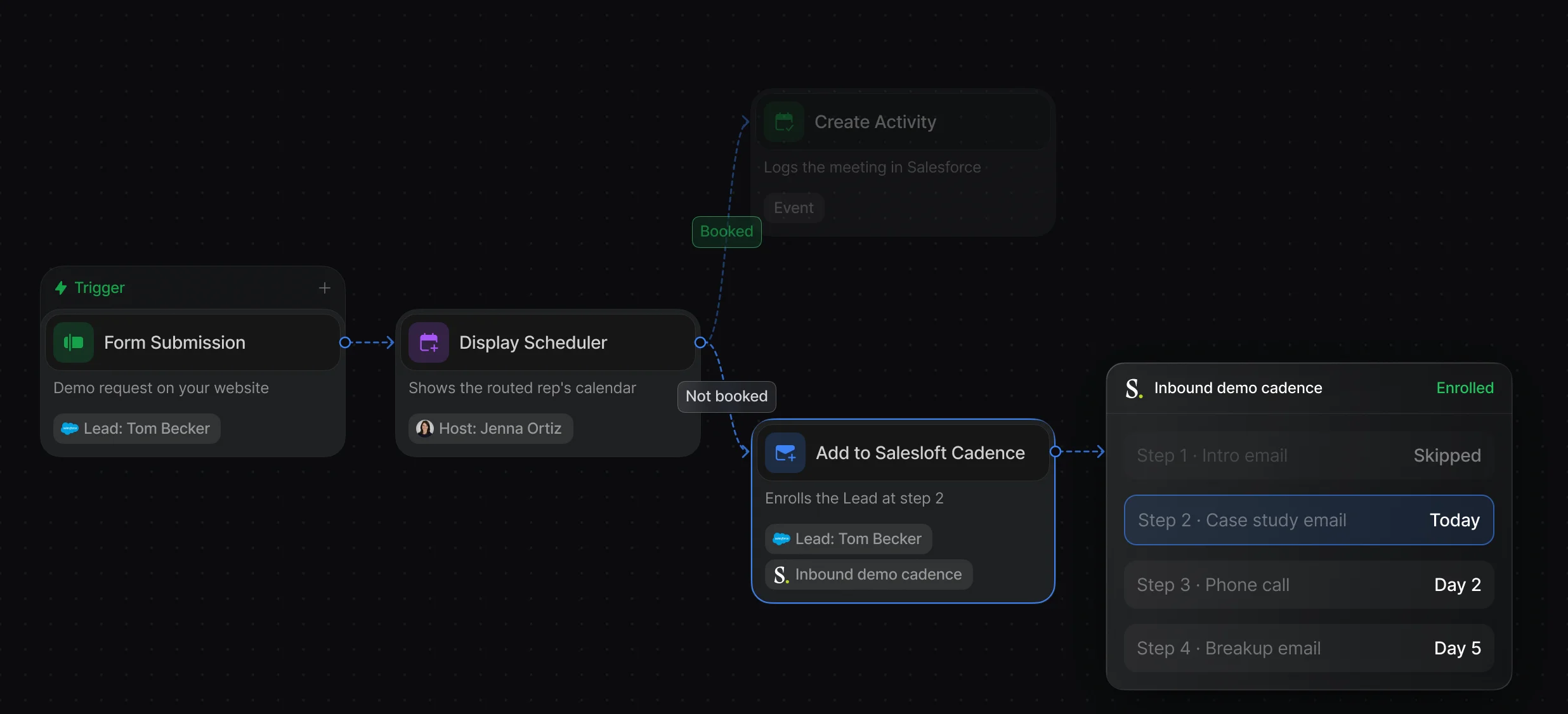The width and height of the screenshot is (1568, 714).
Task: Click Inbound demo cadence panel title
Action: tap(1238, 388)
